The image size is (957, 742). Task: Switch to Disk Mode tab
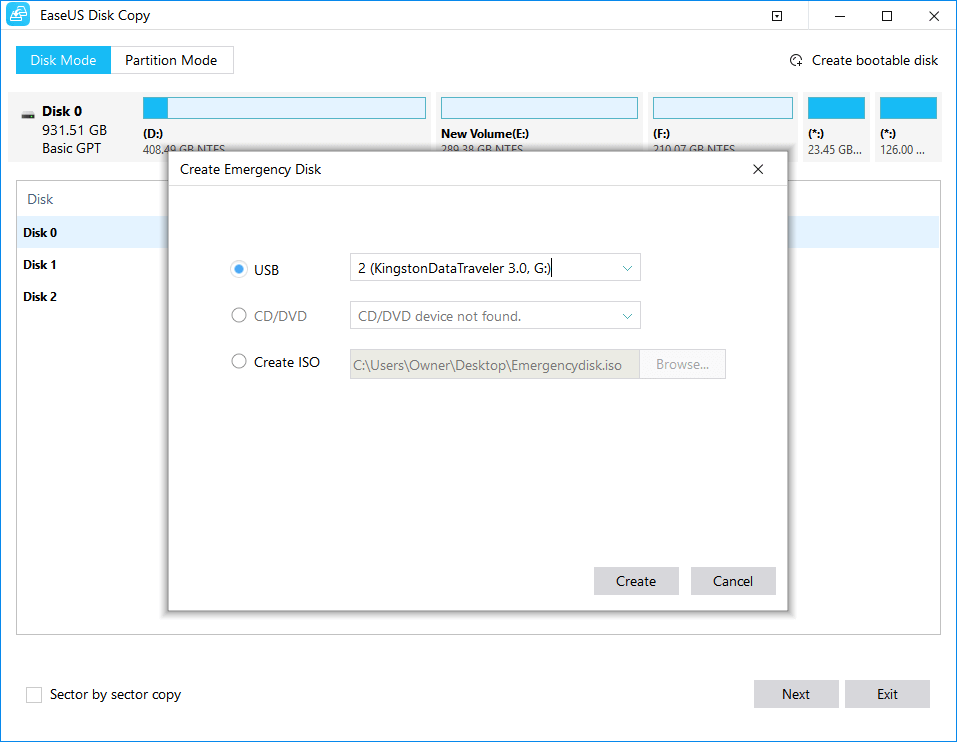tap(63, 60)
